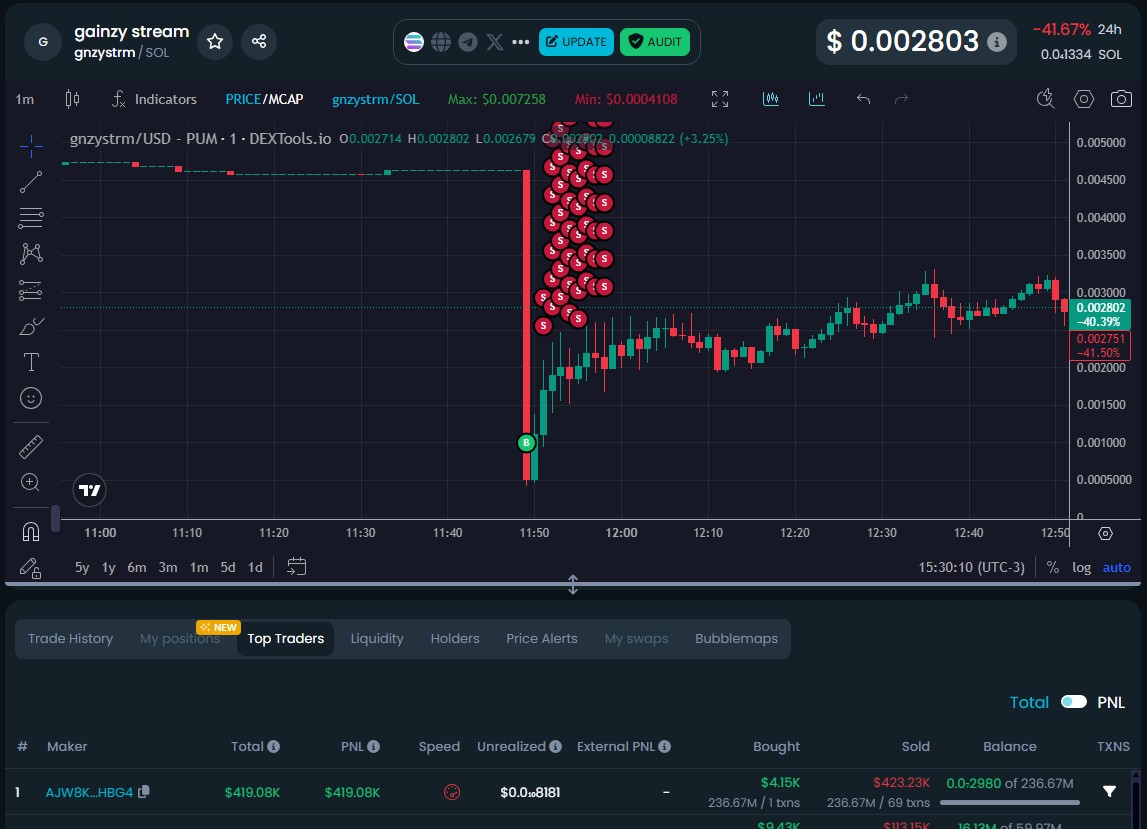Open the Telegram link icon
The image size is (1147, 829).
(x=467, y=42)
